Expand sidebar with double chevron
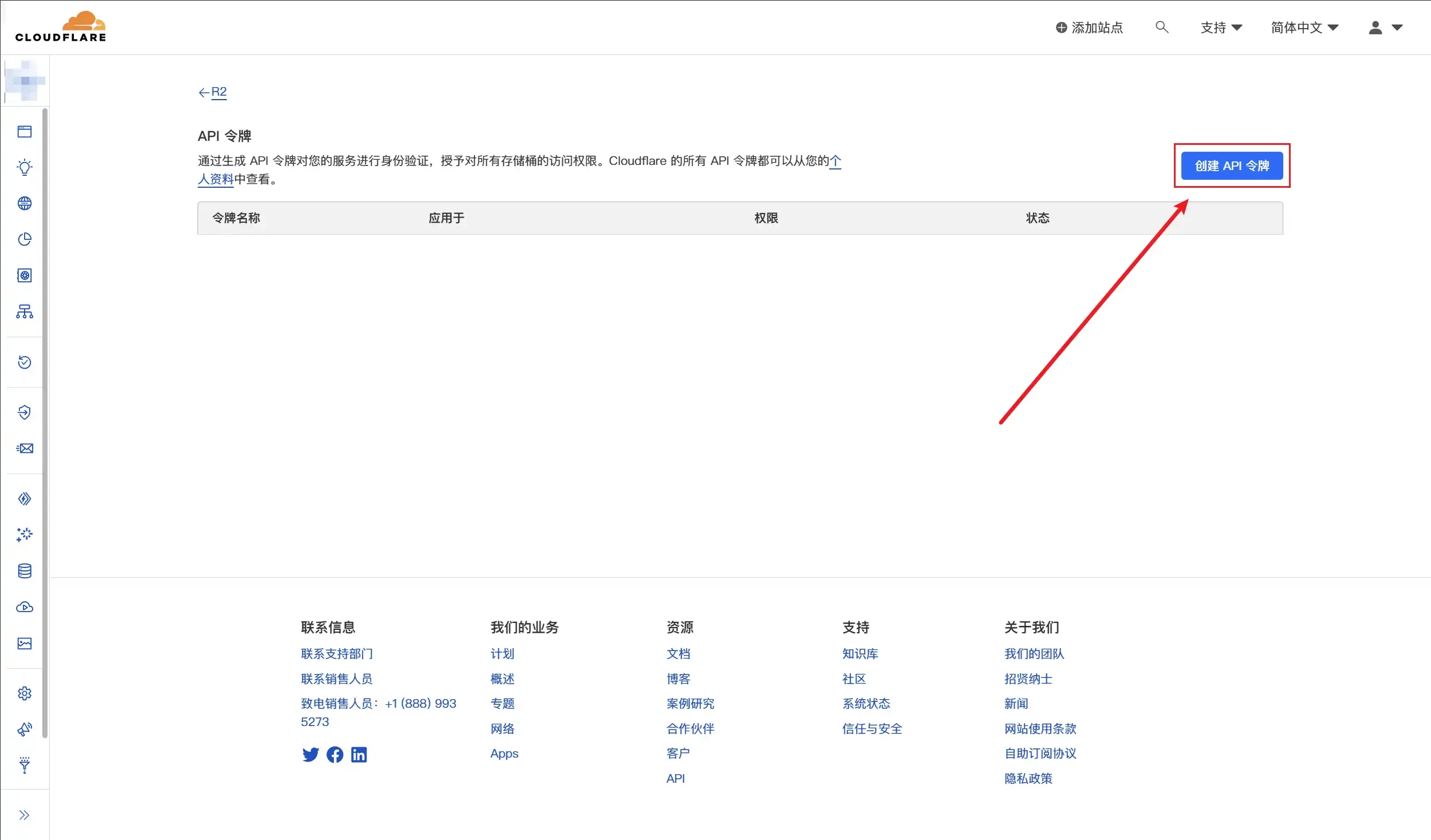Screen dimensions: 1431x840 (24, 815)
